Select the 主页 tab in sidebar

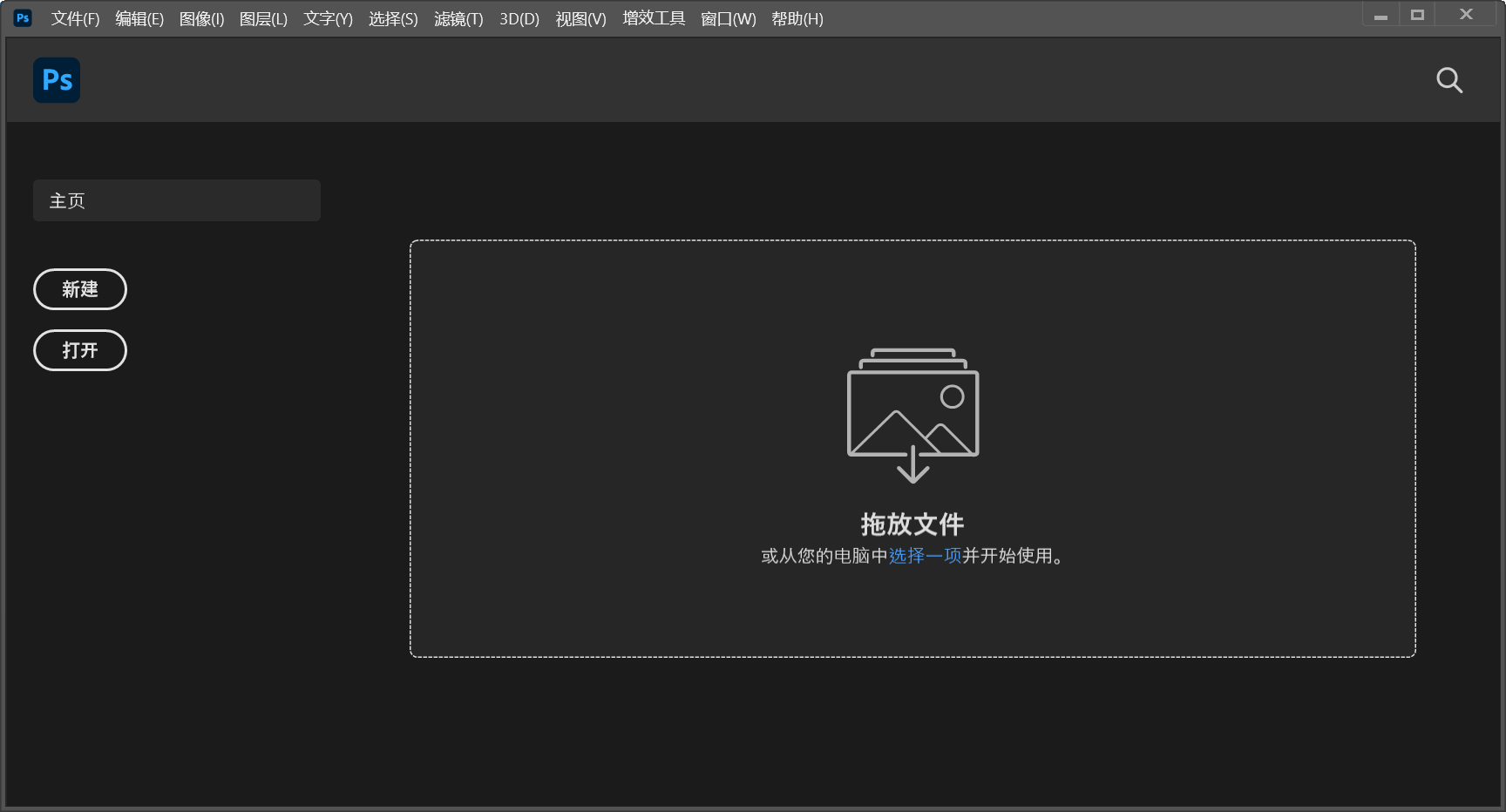(177, 200)
